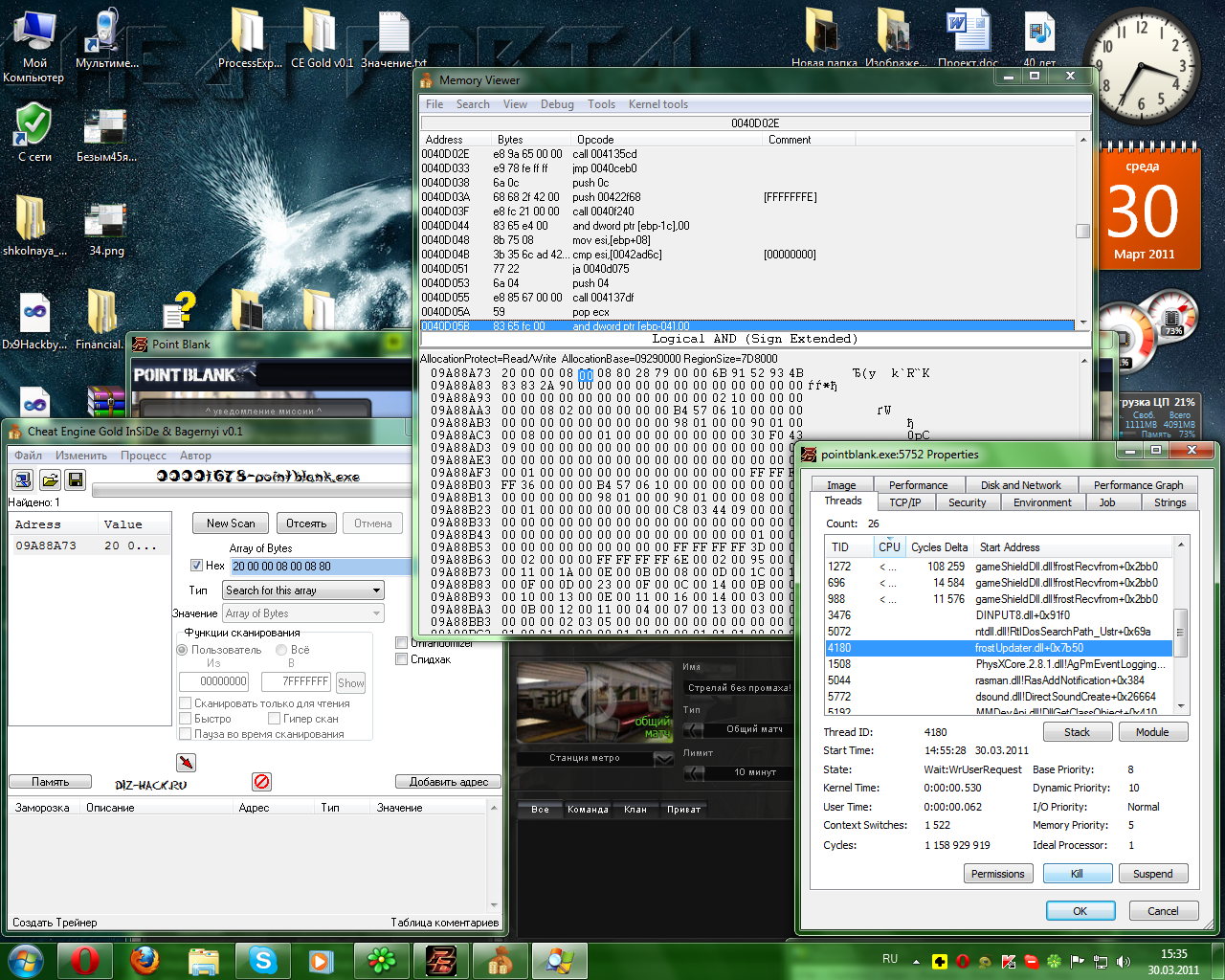Click the Kaspersky tray icon
This screenshot has height=980, width=1225.
1008,961
